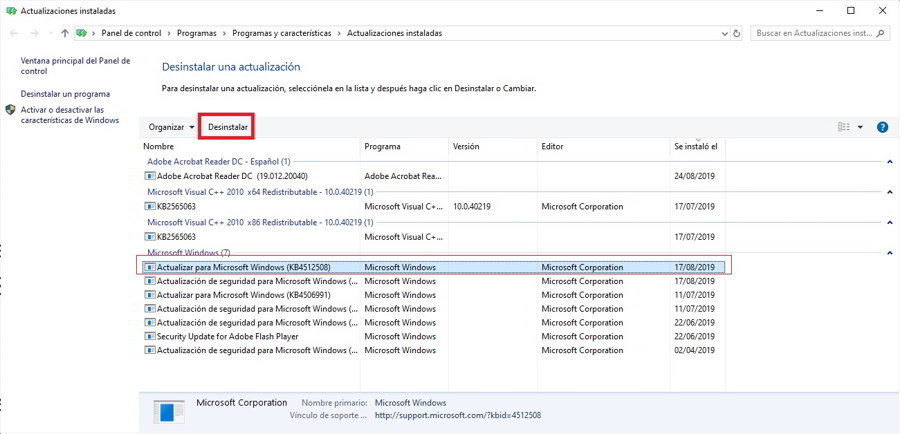Click the blue help question mark icon
The height and width of the screenshot is (434, 900).
click(882, 127)
